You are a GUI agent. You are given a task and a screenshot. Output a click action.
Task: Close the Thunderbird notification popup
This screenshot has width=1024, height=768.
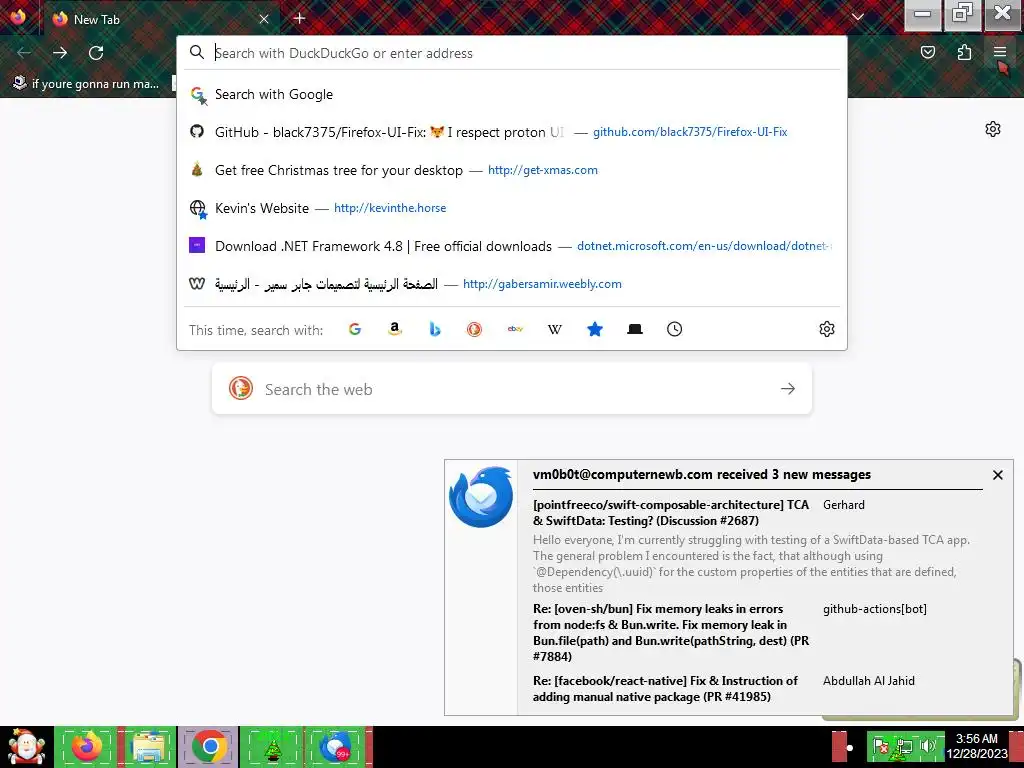pos(998,475)
